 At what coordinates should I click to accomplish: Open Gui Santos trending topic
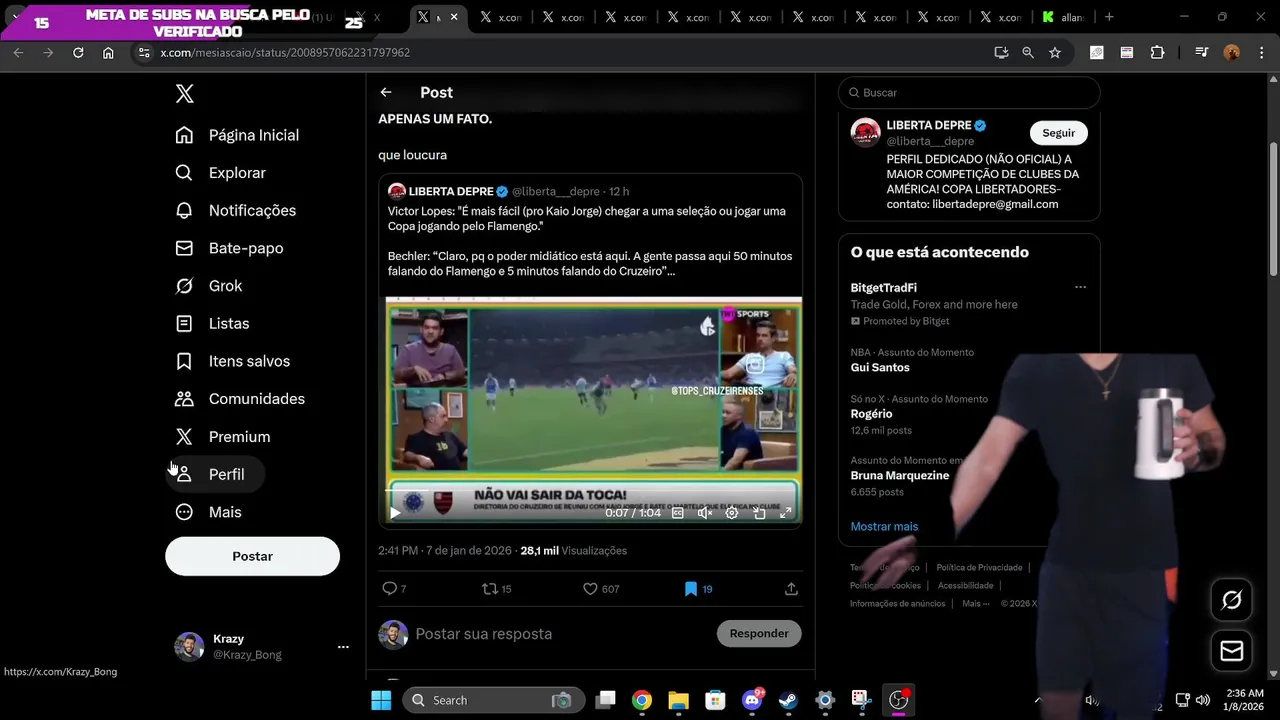[x=880, y=367]
